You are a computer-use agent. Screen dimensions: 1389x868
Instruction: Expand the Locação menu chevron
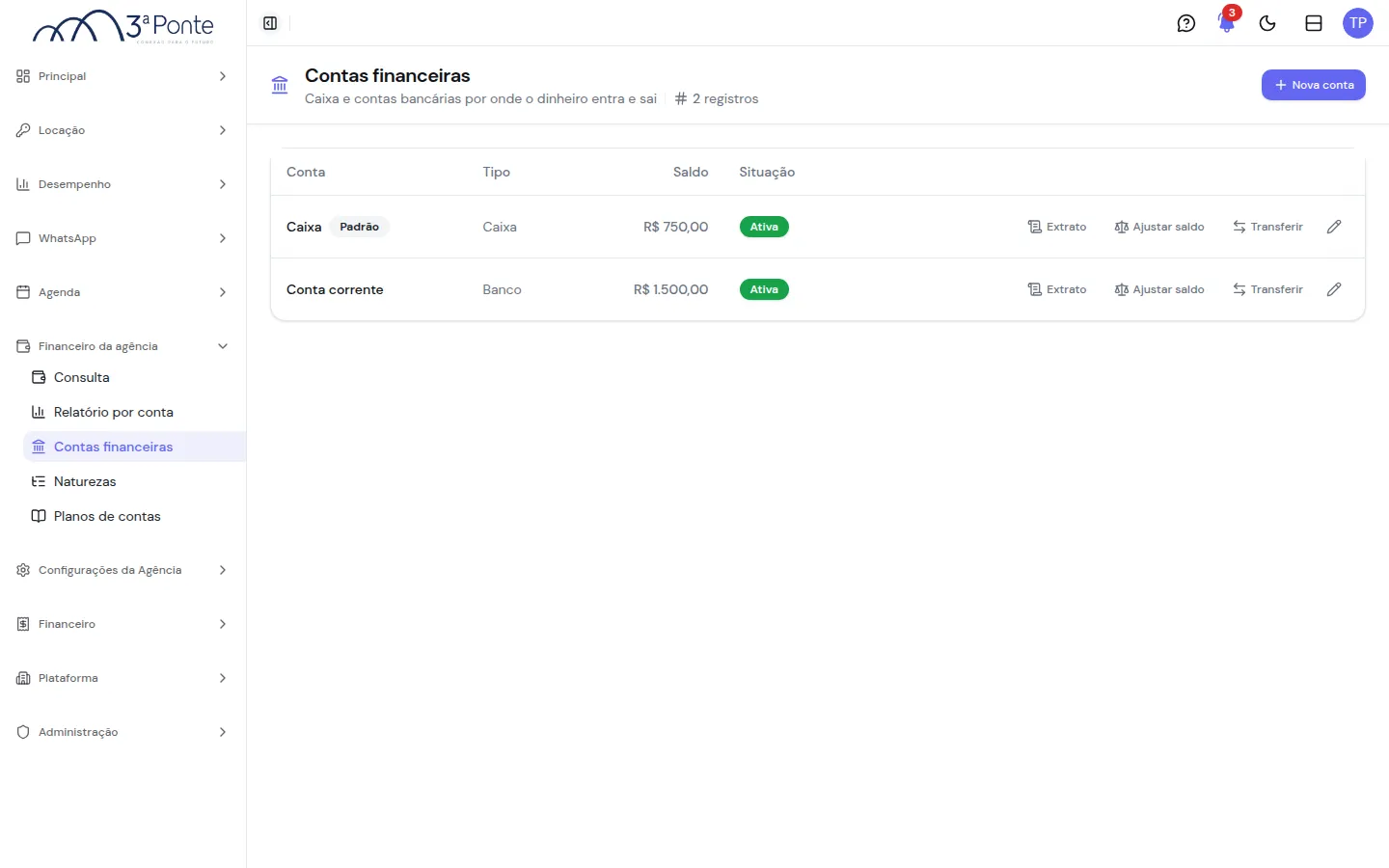click(x=223, y=130)
